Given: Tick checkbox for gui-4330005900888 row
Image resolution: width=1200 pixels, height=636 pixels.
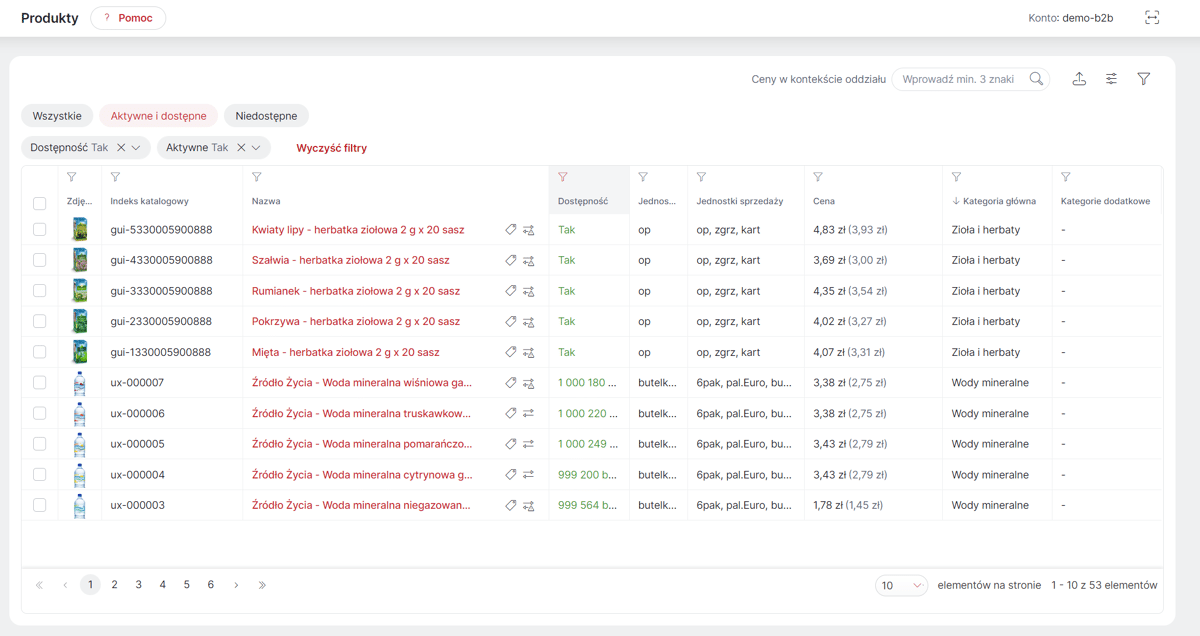Looking at the screenshot, I should (x=40, y=260).
